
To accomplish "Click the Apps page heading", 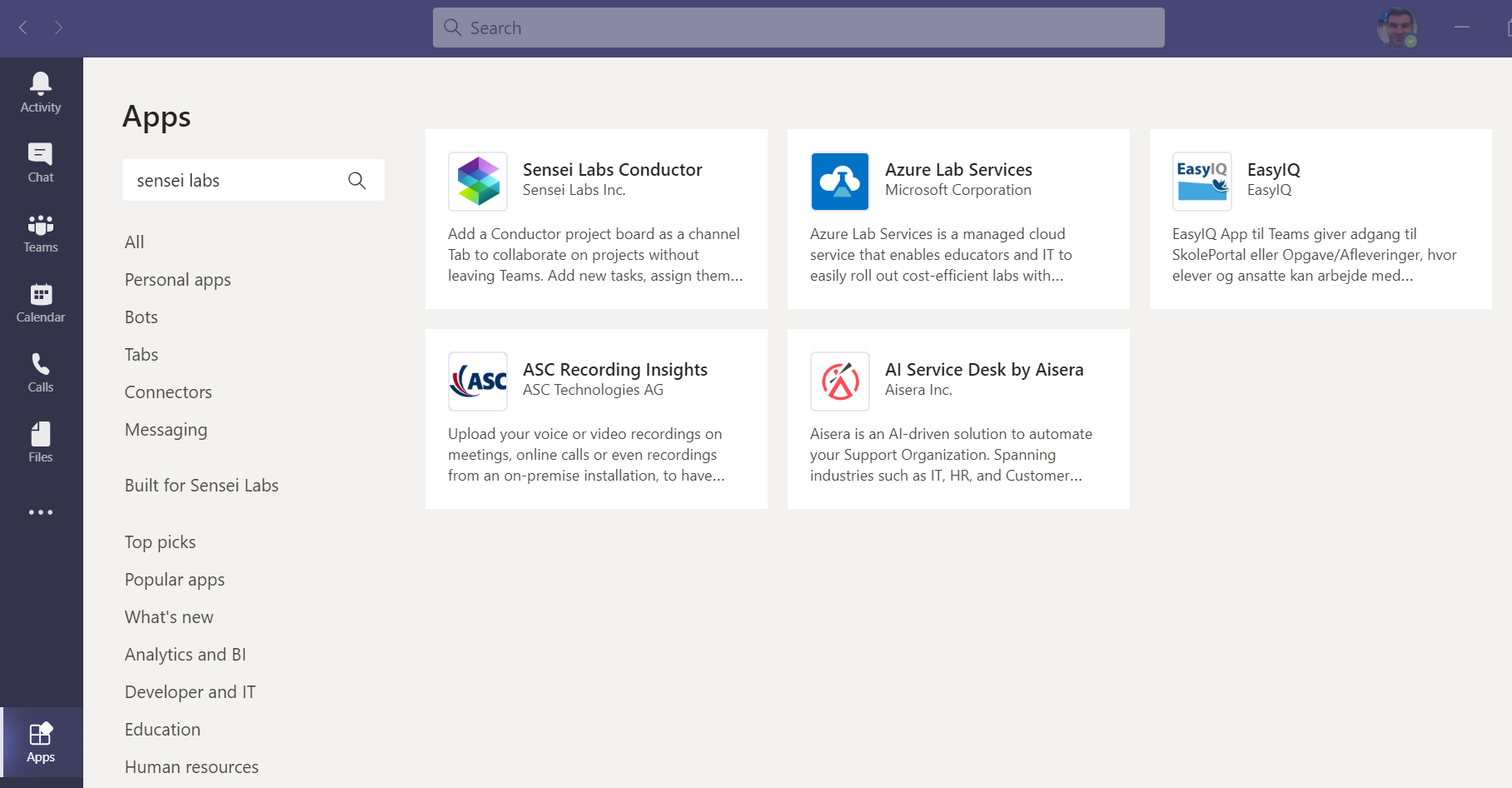I will click(157, 117).
